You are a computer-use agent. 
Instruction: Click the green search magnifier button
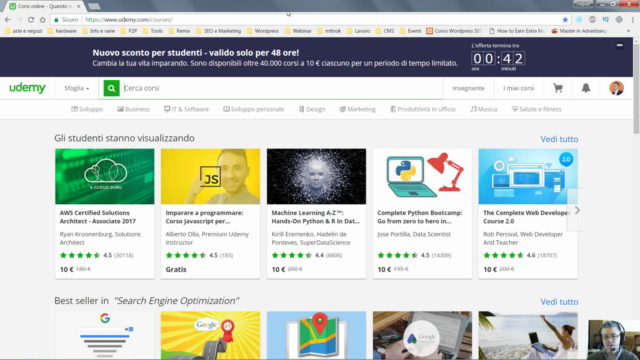tap(111, 88)
